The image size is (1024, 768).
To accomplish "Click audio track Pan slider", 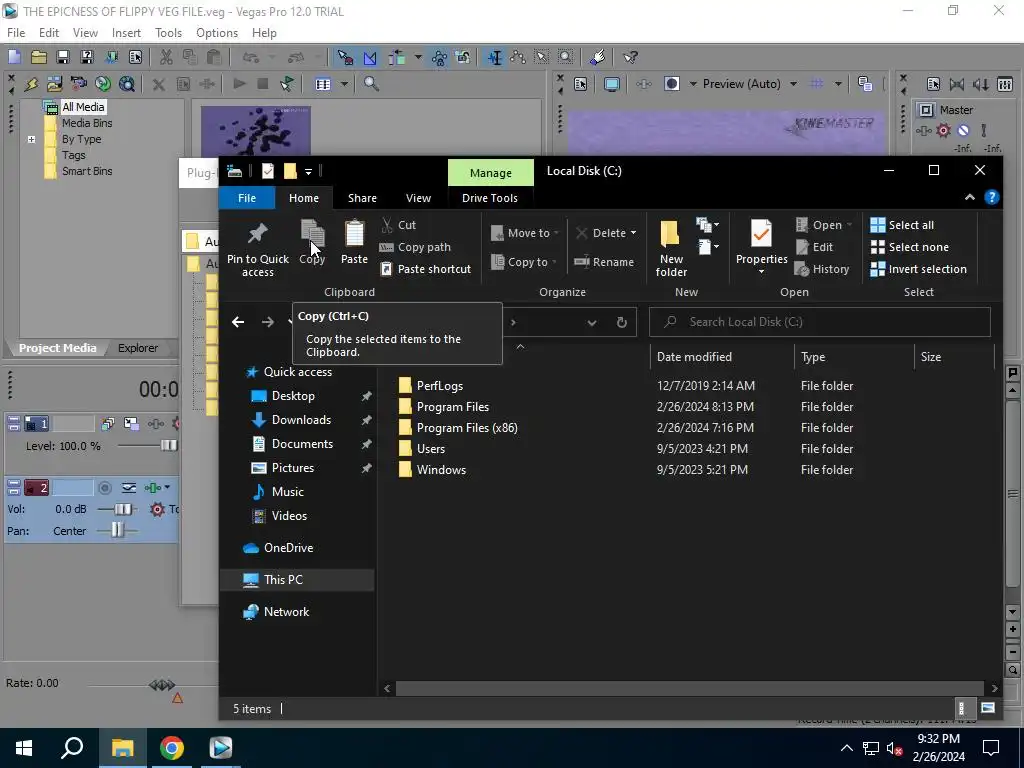I will [x=118, y=530].
